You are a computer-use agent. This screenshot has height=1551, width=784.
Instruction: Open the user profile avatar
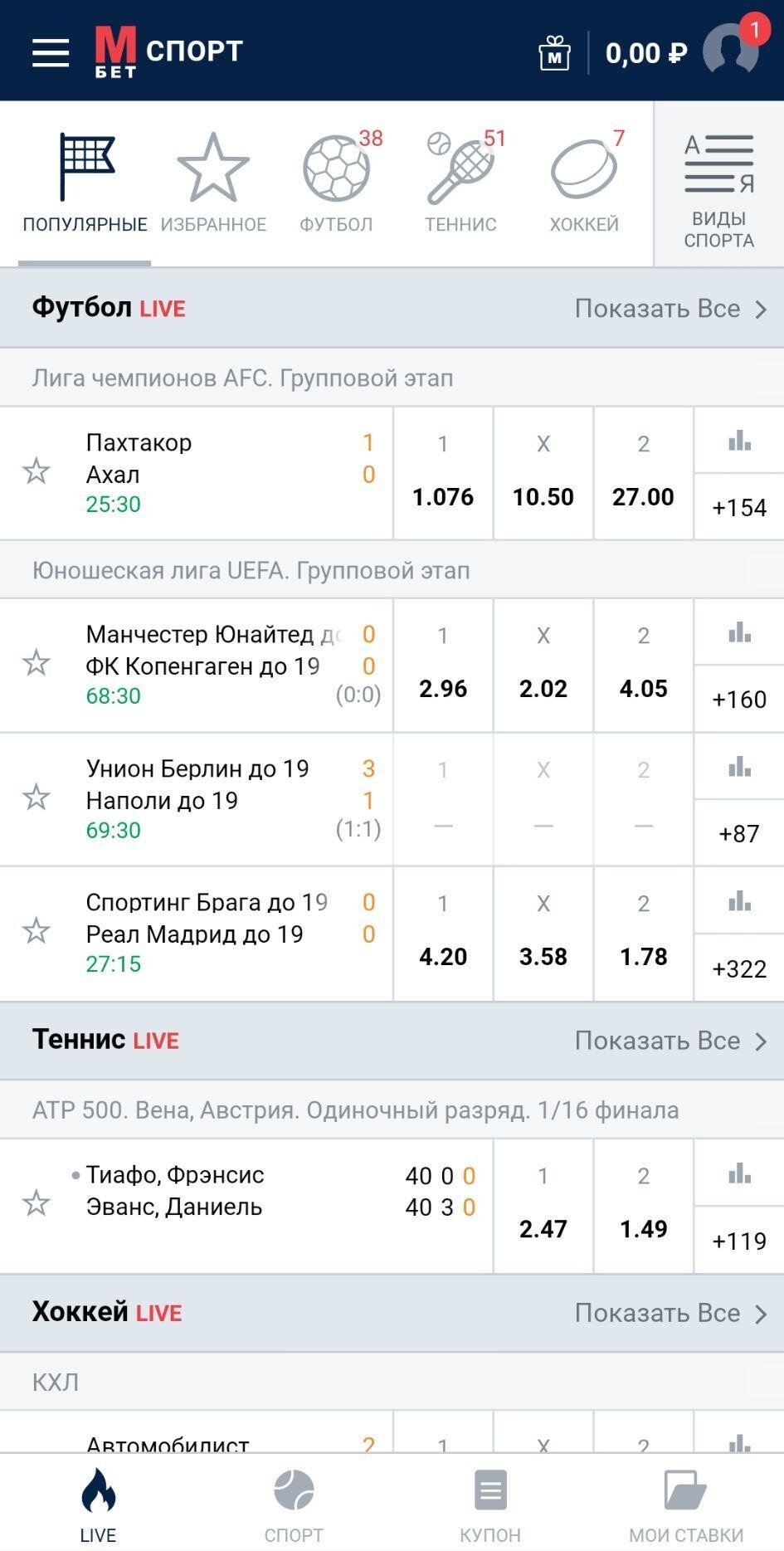[x=731, y=51]
